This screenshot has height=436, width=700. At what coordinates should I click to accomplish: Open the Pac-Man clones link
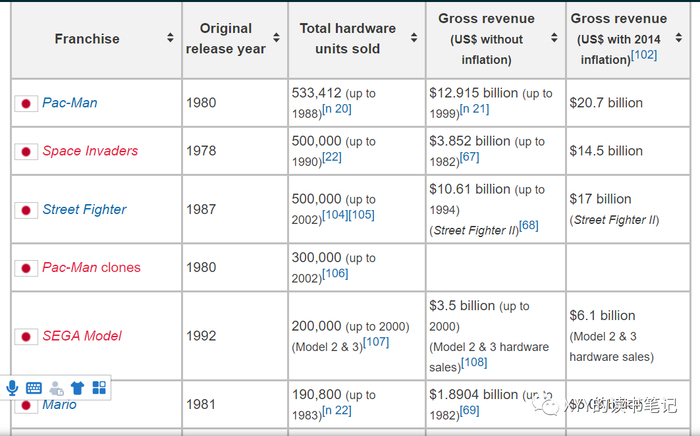91,267
